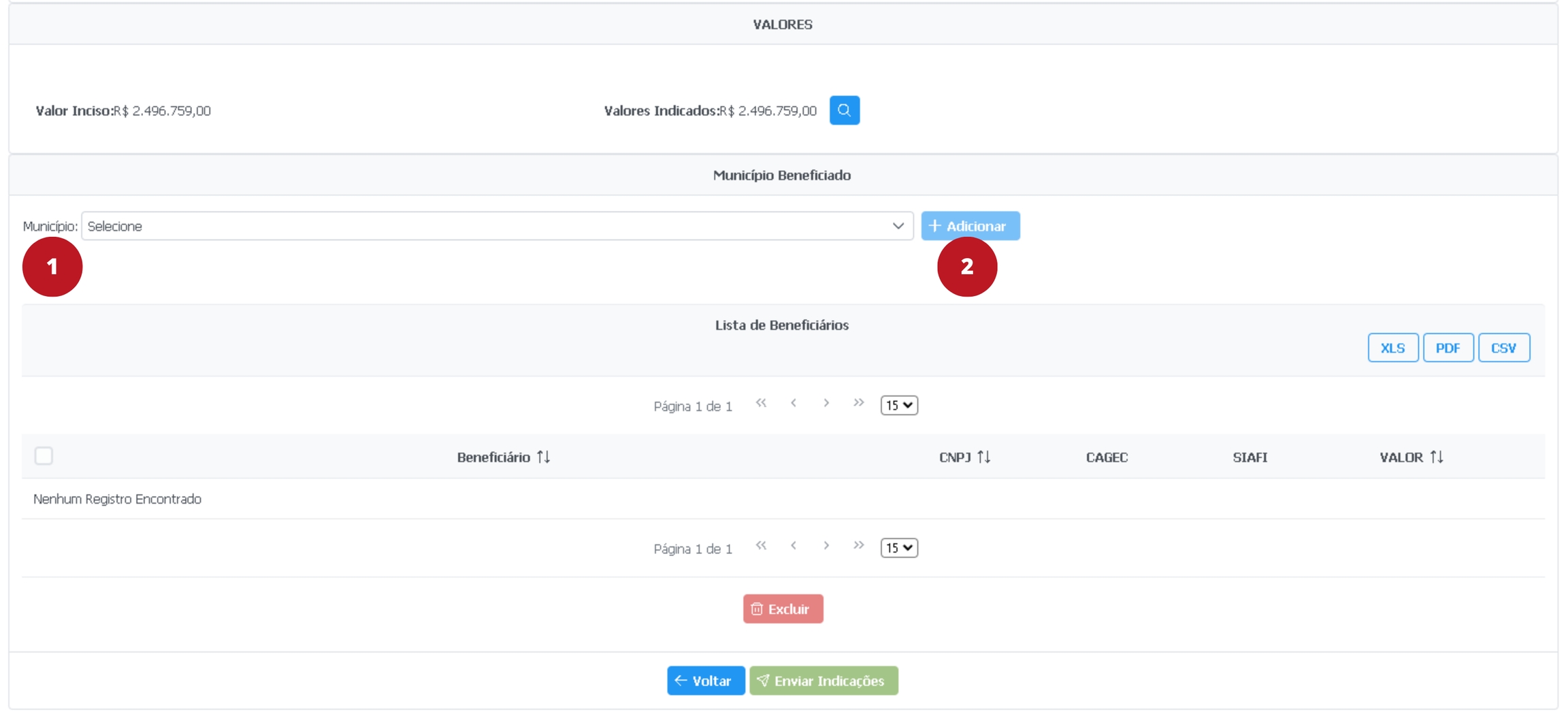
Task: Open bottom rows-per-page selector showing 15
Action: point(899,548)
